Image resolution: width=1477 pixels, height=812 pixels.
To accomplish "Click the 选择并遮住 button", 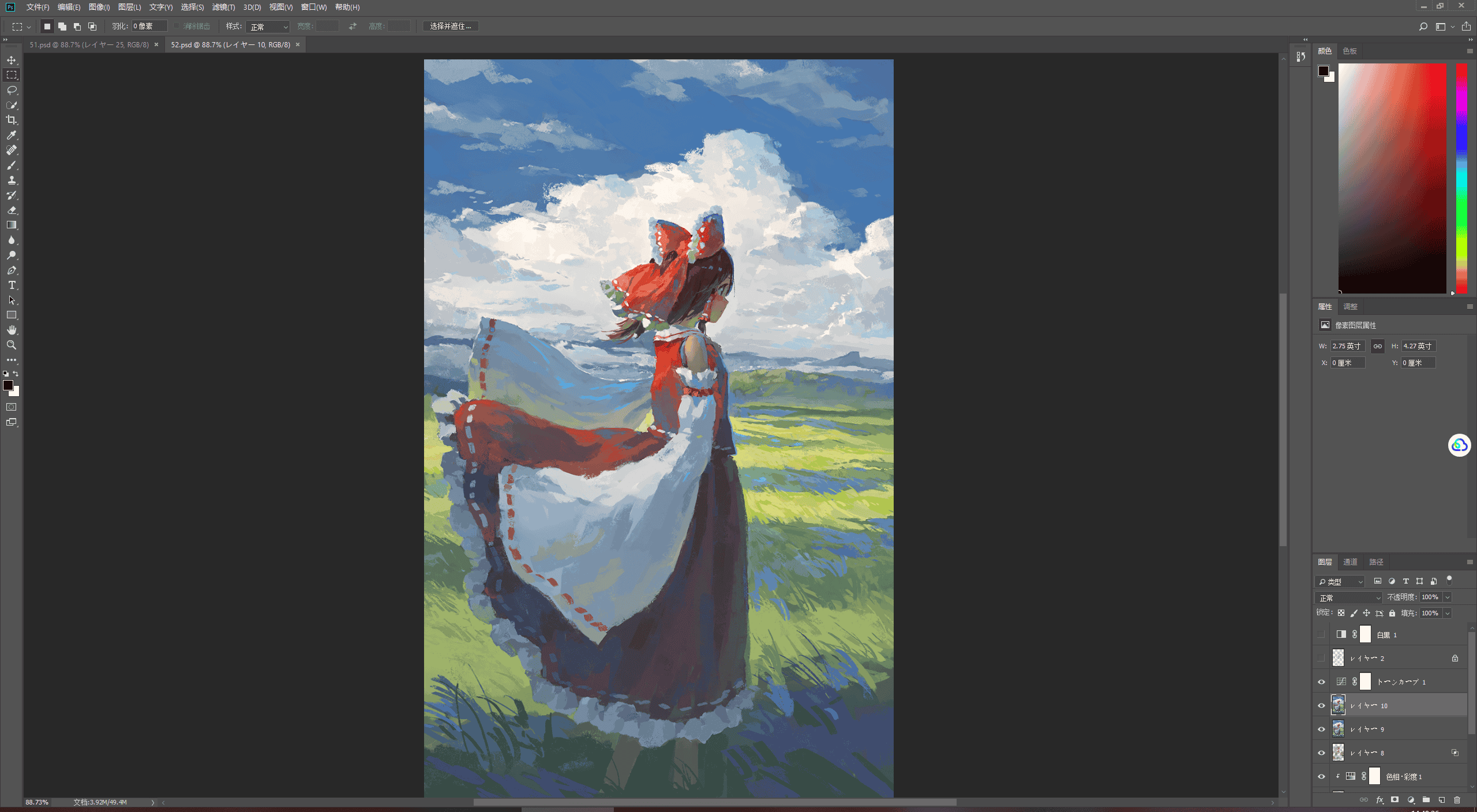I will point(451,26).
